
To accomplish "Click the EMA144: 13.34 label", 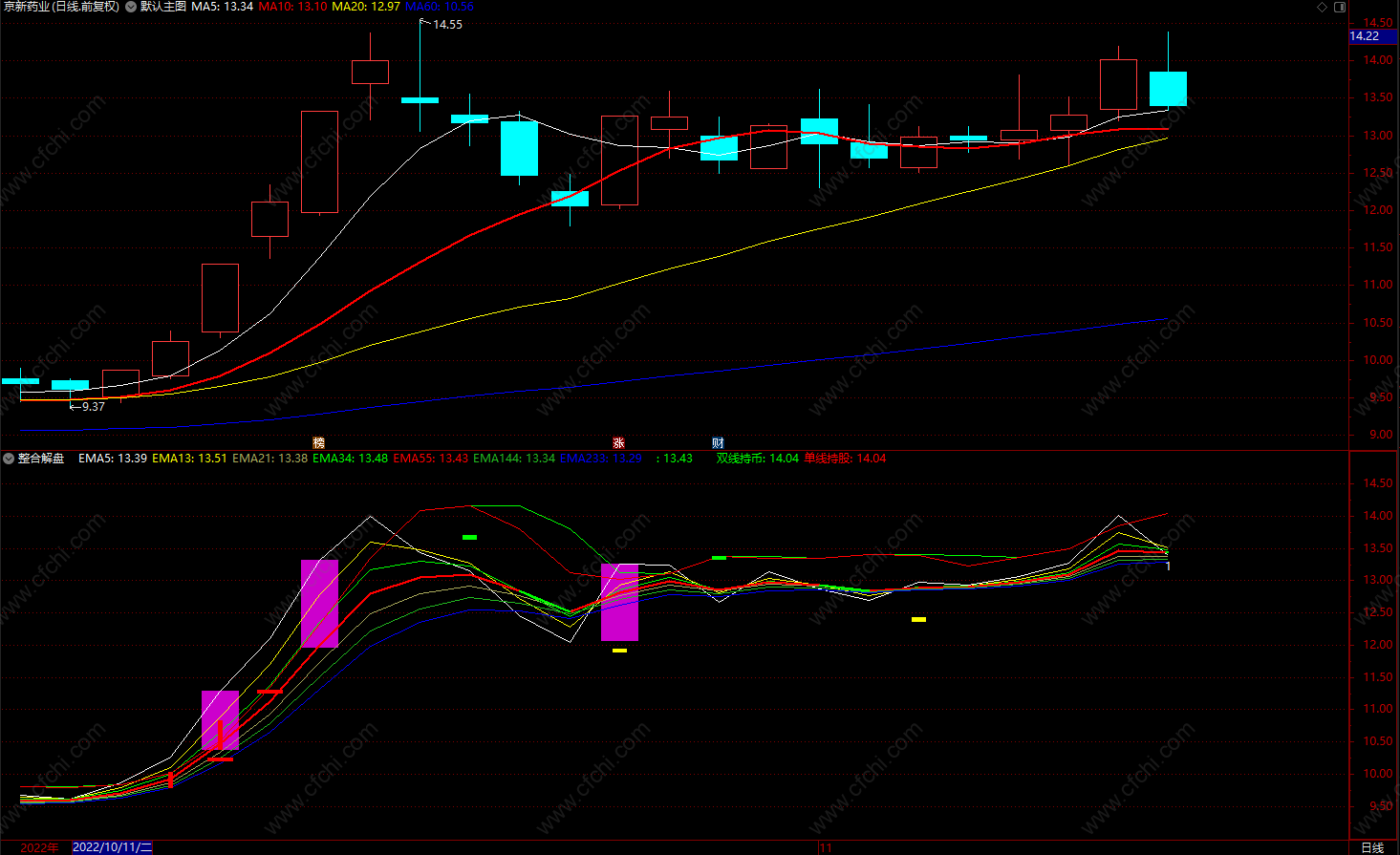I will [x=514, y=459].
